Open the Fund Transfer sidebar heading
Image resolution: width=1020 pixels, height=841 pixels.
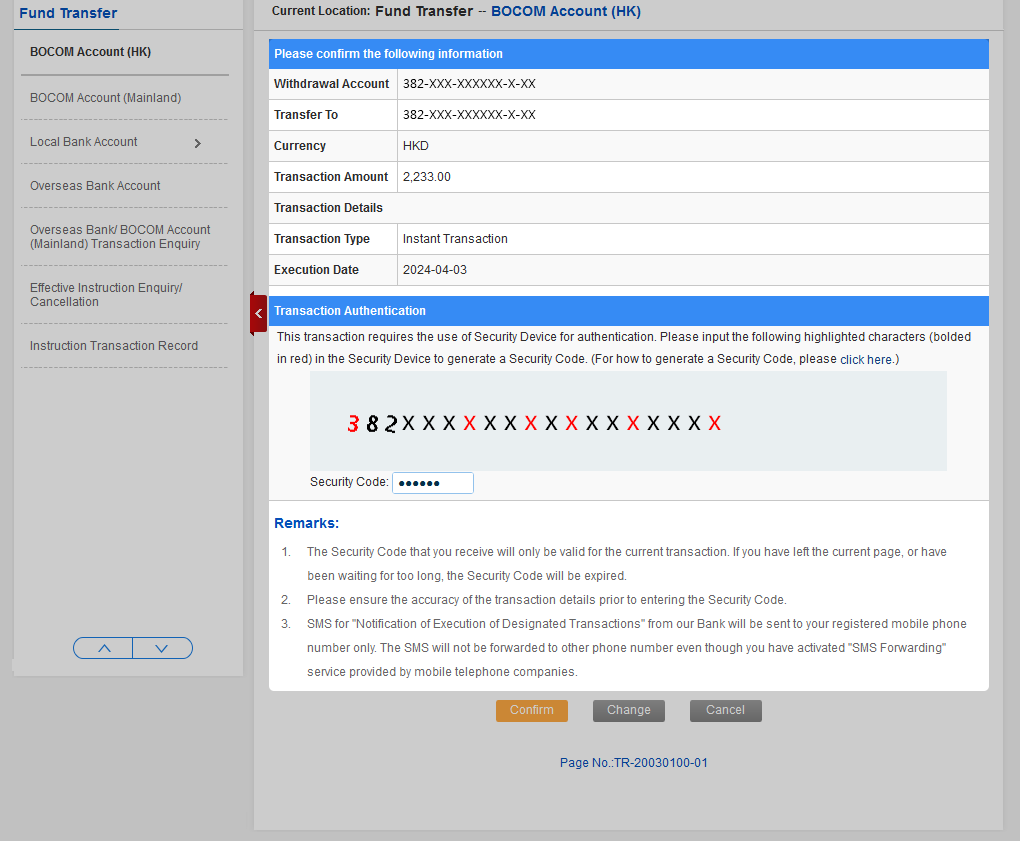pos(68,13)
